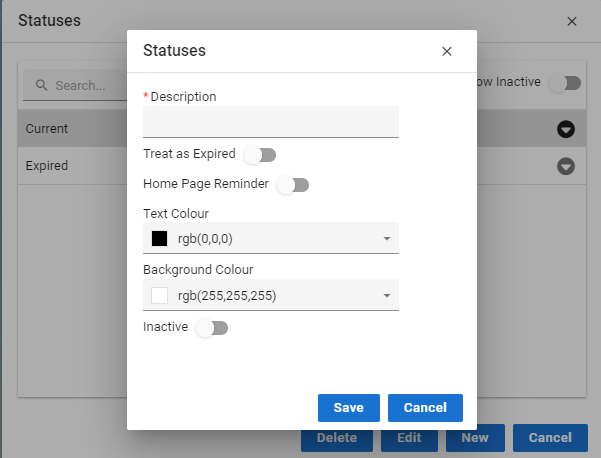
Task: Open the Background Colour dropdown
Action: (x=271, y=295)
